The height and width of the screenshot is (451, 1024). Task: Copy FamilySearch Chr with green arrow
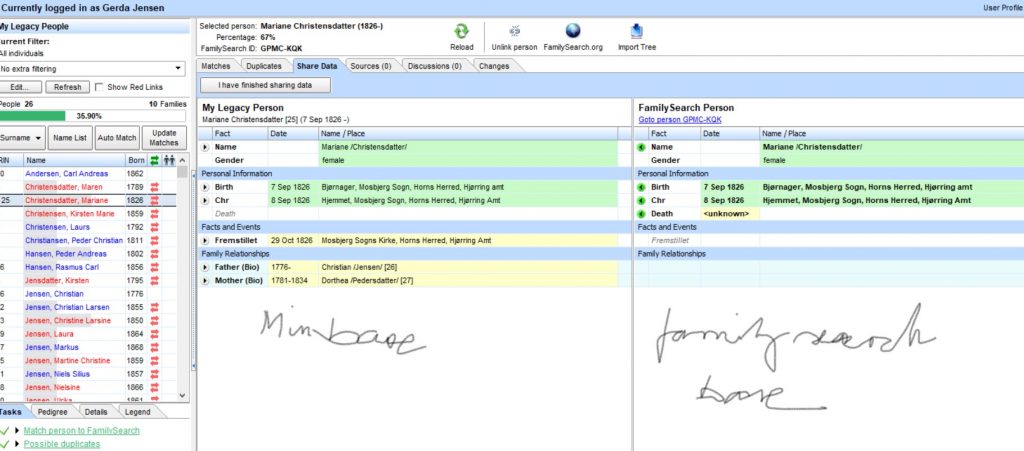pyautogui.click(x=641, y=200)
